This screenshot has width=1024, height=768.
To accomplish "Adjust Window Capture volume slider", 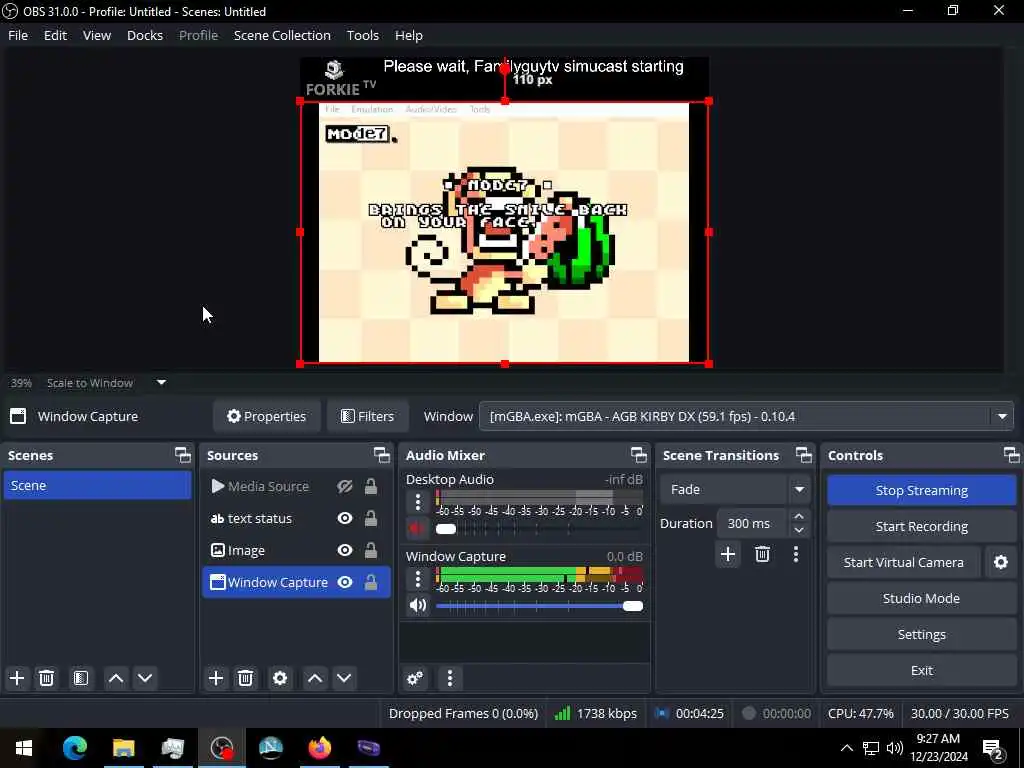I will tap(539, 606).
